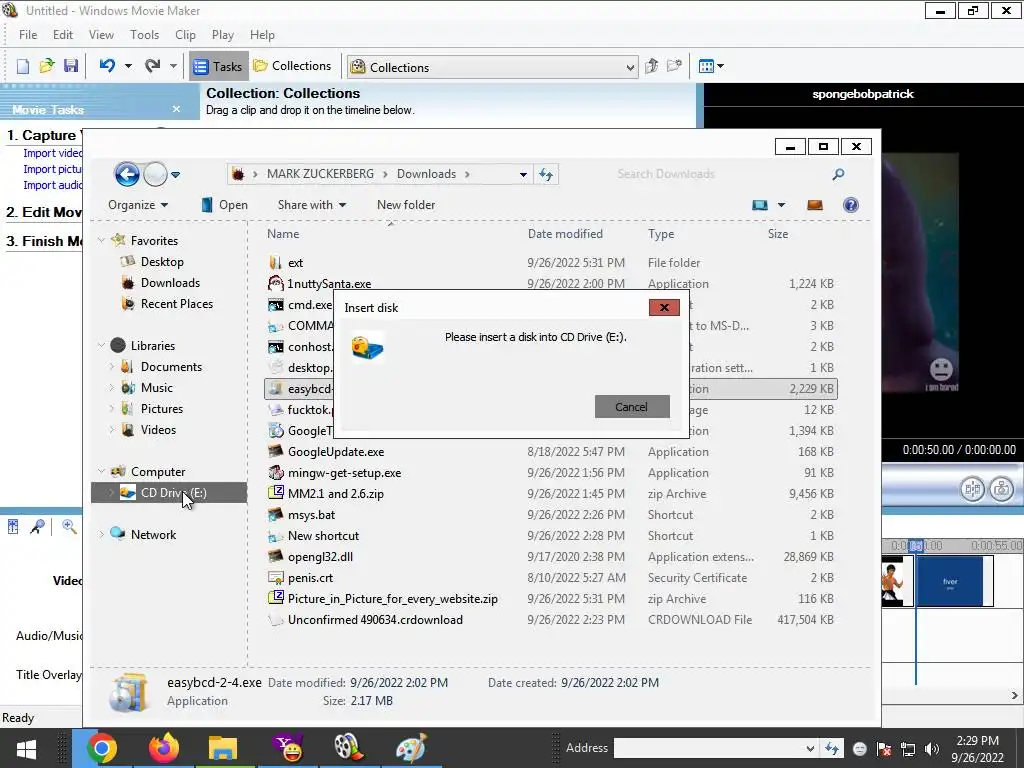Open the Tools menu
Screen dimensions: 1024x768
pos(144,35)
